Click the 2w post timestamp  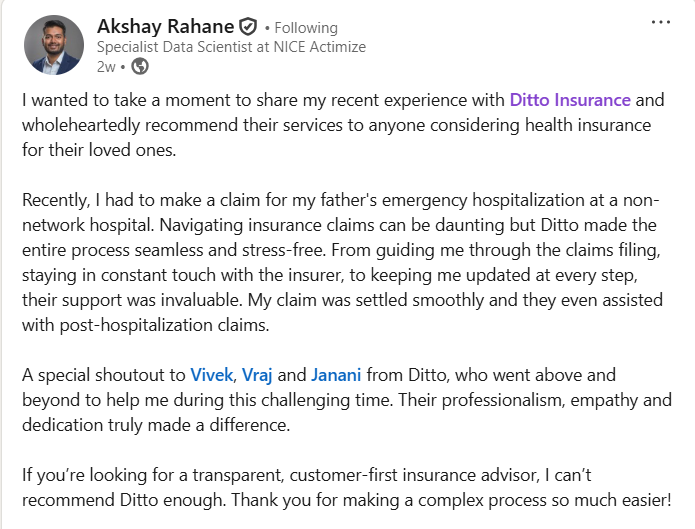click(x=105, y=67)
